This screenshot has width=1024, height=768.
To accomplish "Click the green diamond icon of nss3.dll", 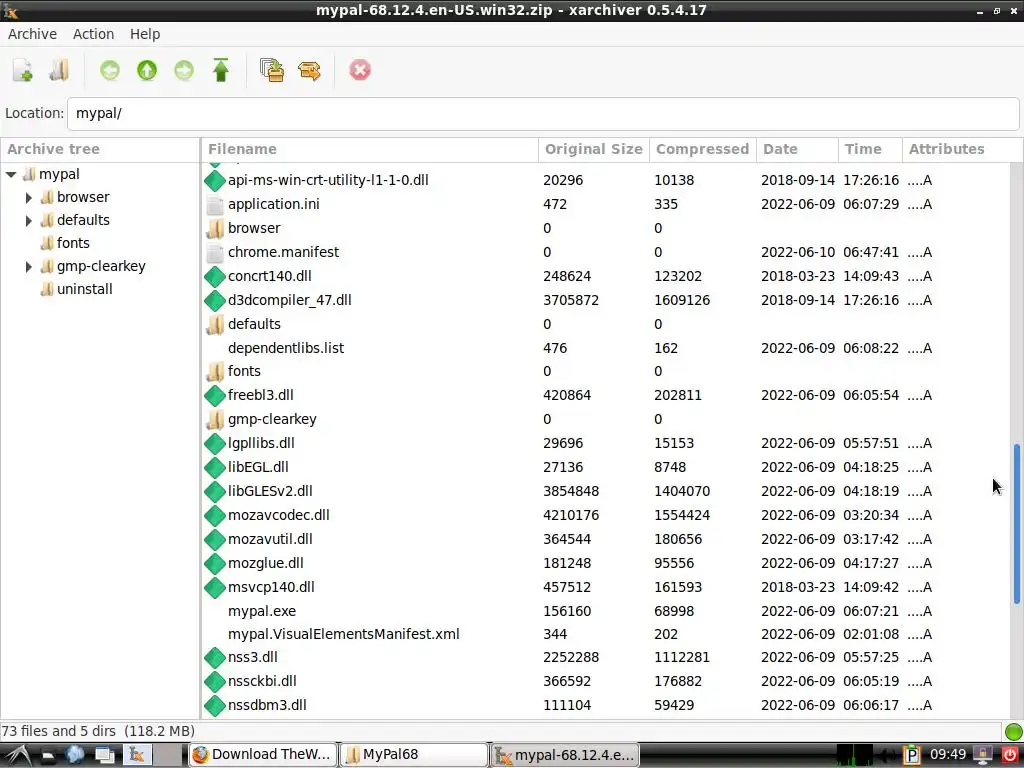I will pyautogui.click(x=215, y=658).
